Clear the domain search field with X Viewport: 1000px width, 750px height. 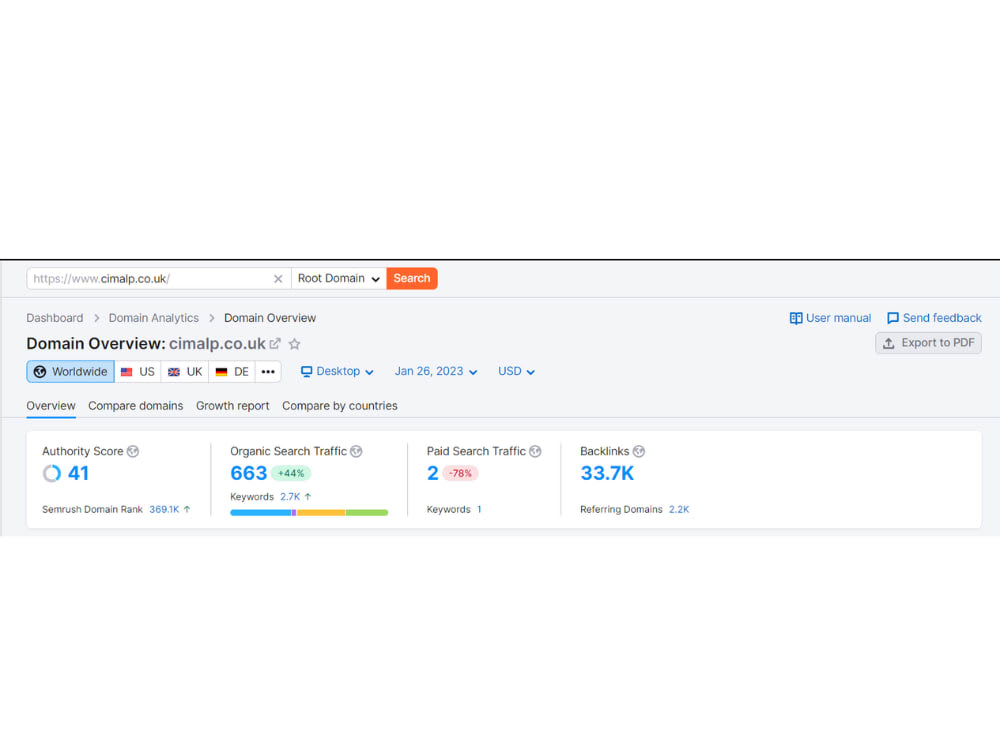[x=278, y=279]
